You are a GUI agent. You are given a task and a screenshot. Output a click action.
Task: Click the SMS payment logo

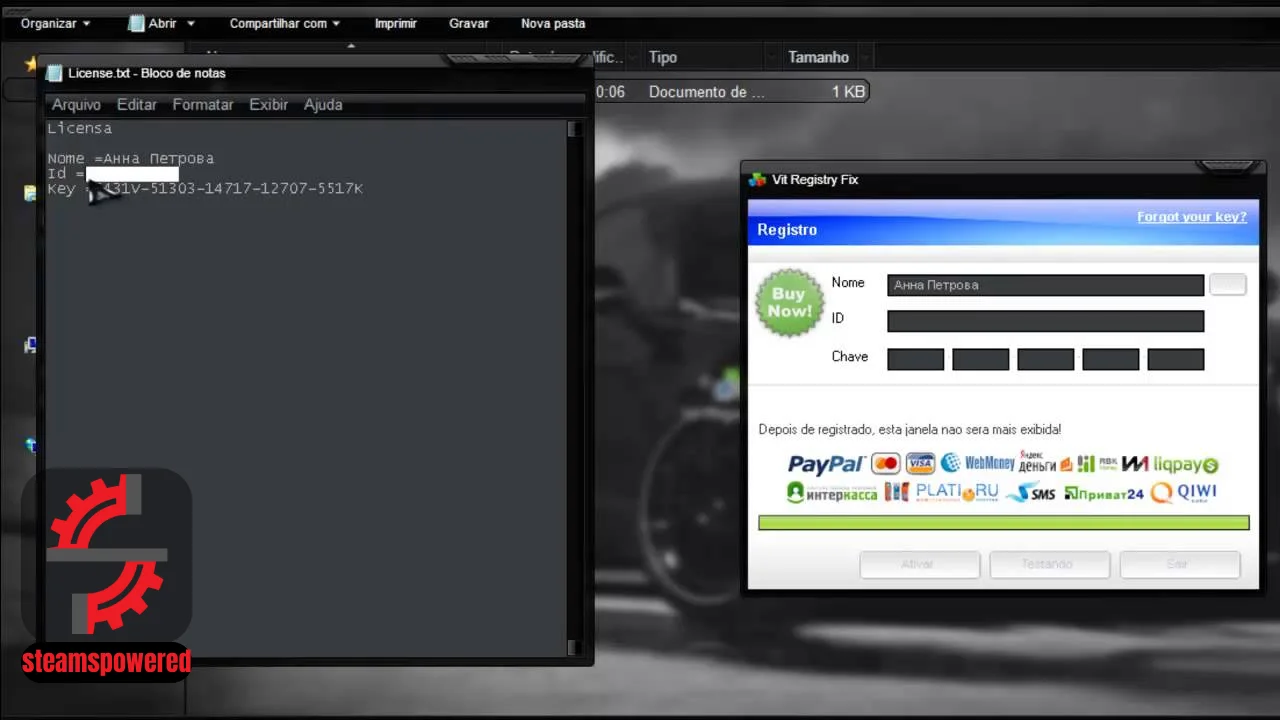click(x=1031, y=493)
